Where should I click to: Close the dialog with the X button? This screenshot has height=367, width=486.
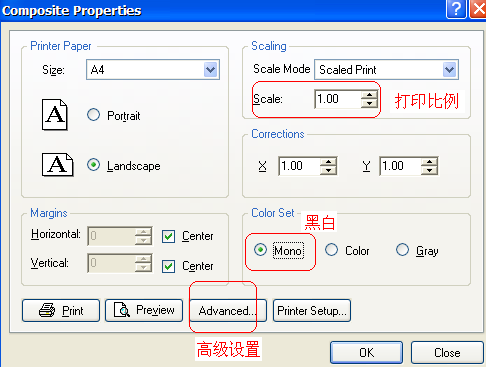478,9
